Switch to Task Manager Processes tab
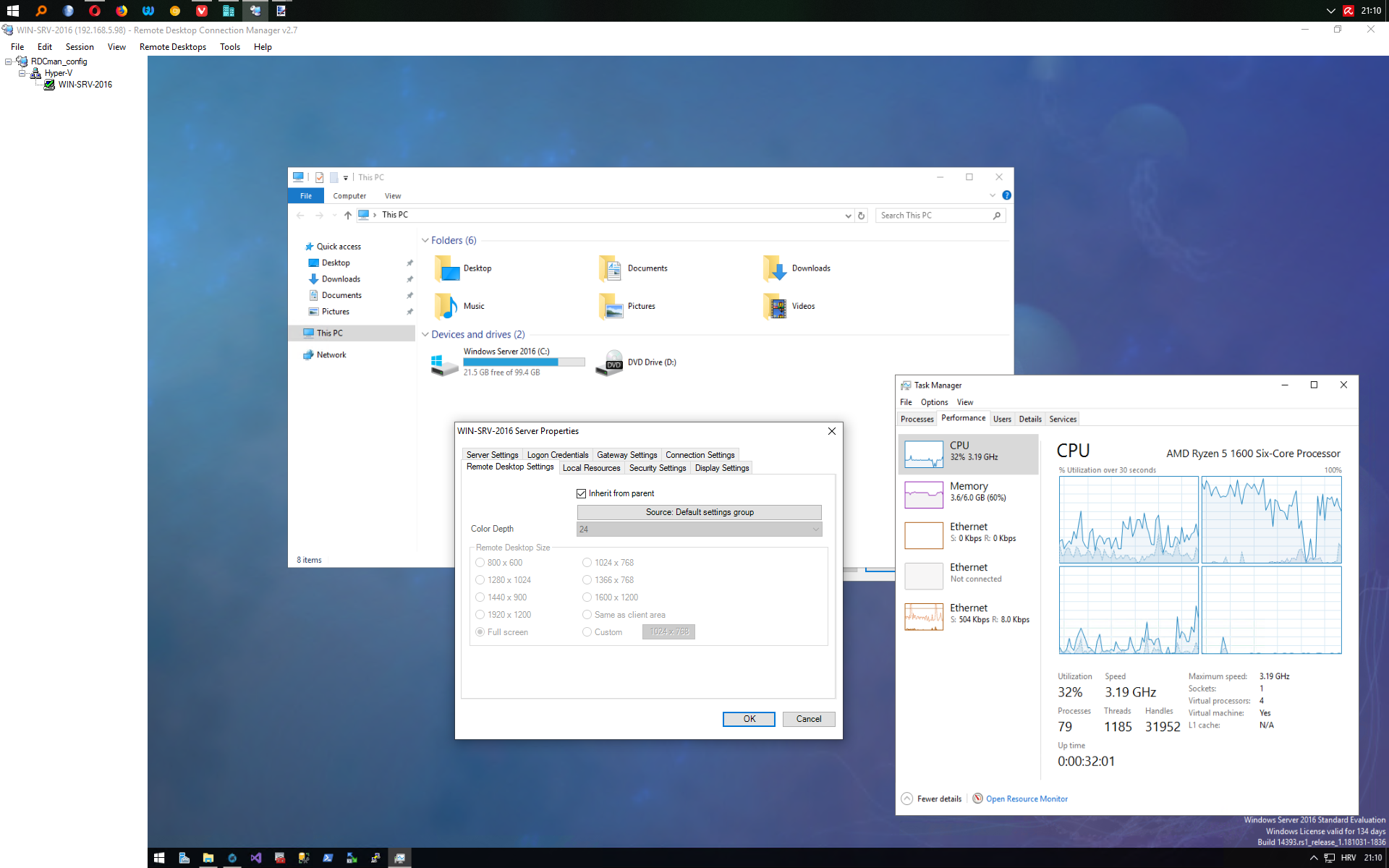Viewport: 1389px width, 868px height. click(917, 419)
